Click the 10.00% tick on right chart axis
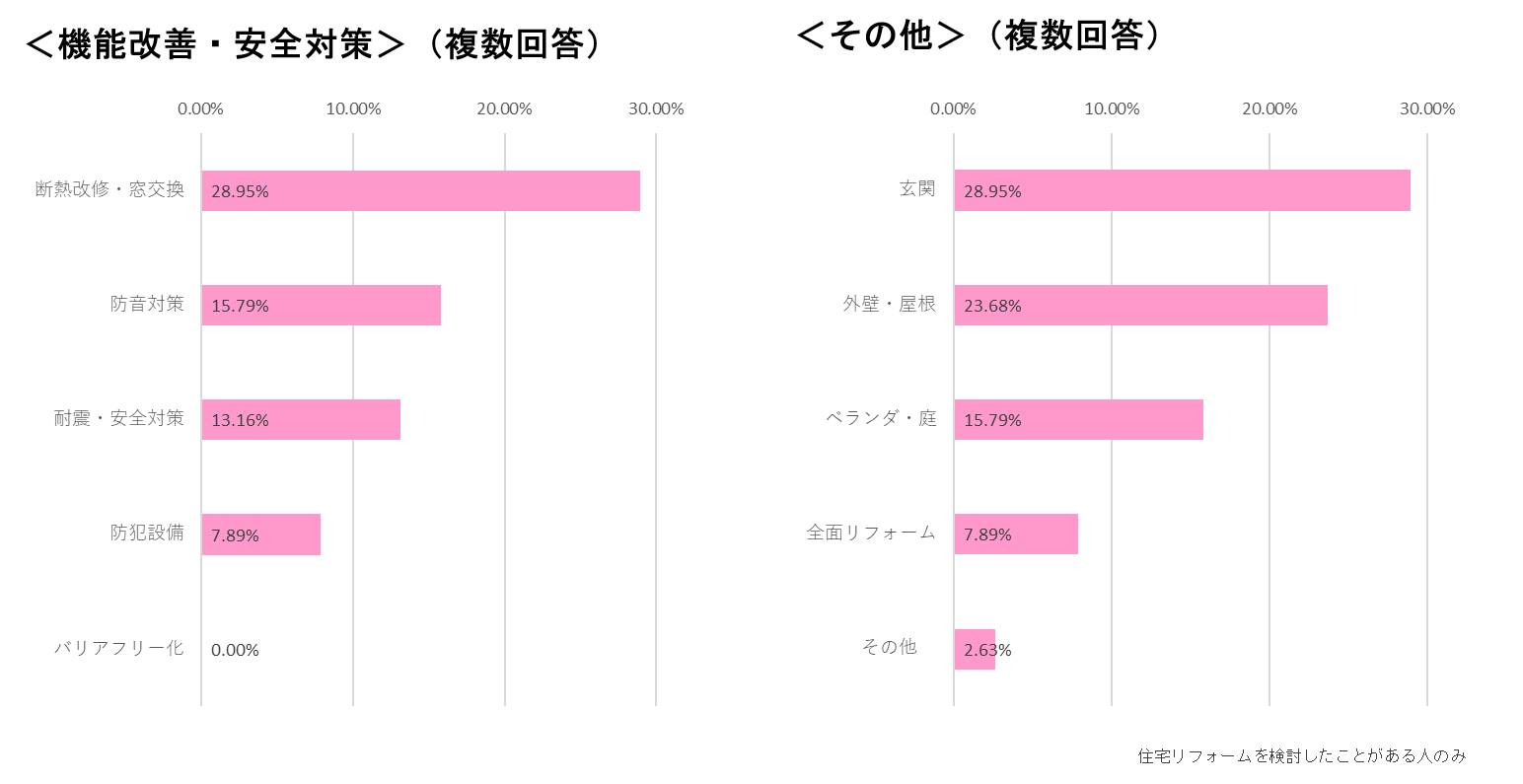This screenshot has height=784, width=1523. coord(1112,108)
